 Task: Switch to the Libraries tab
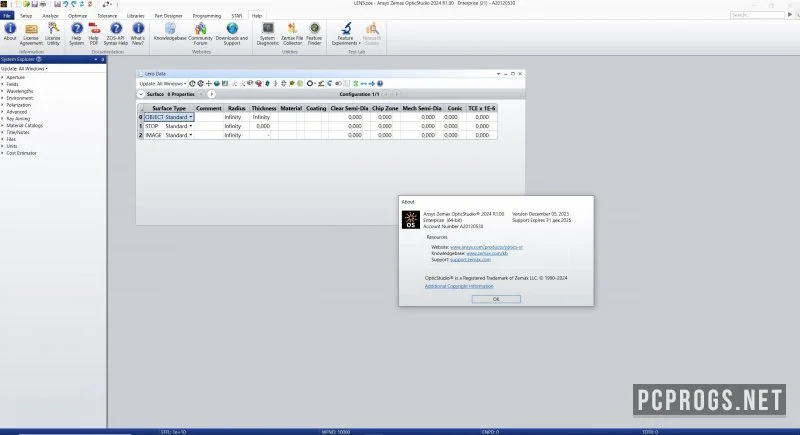pos(136,16)
